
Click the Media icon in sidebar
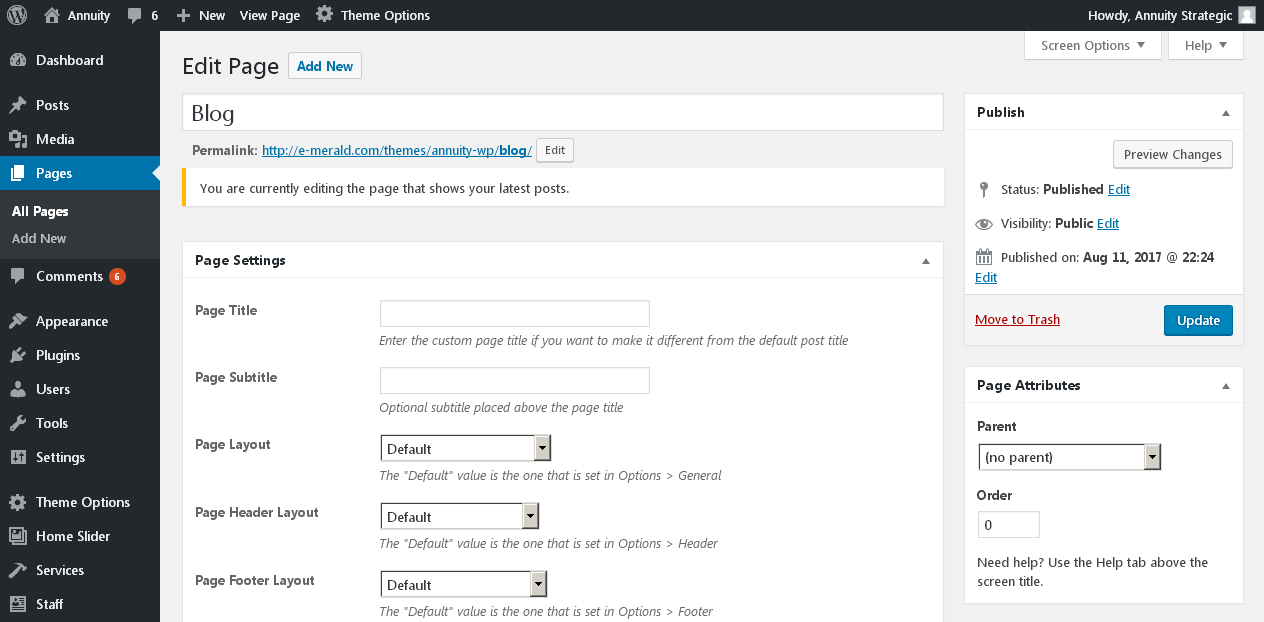[x=18, y=139]
